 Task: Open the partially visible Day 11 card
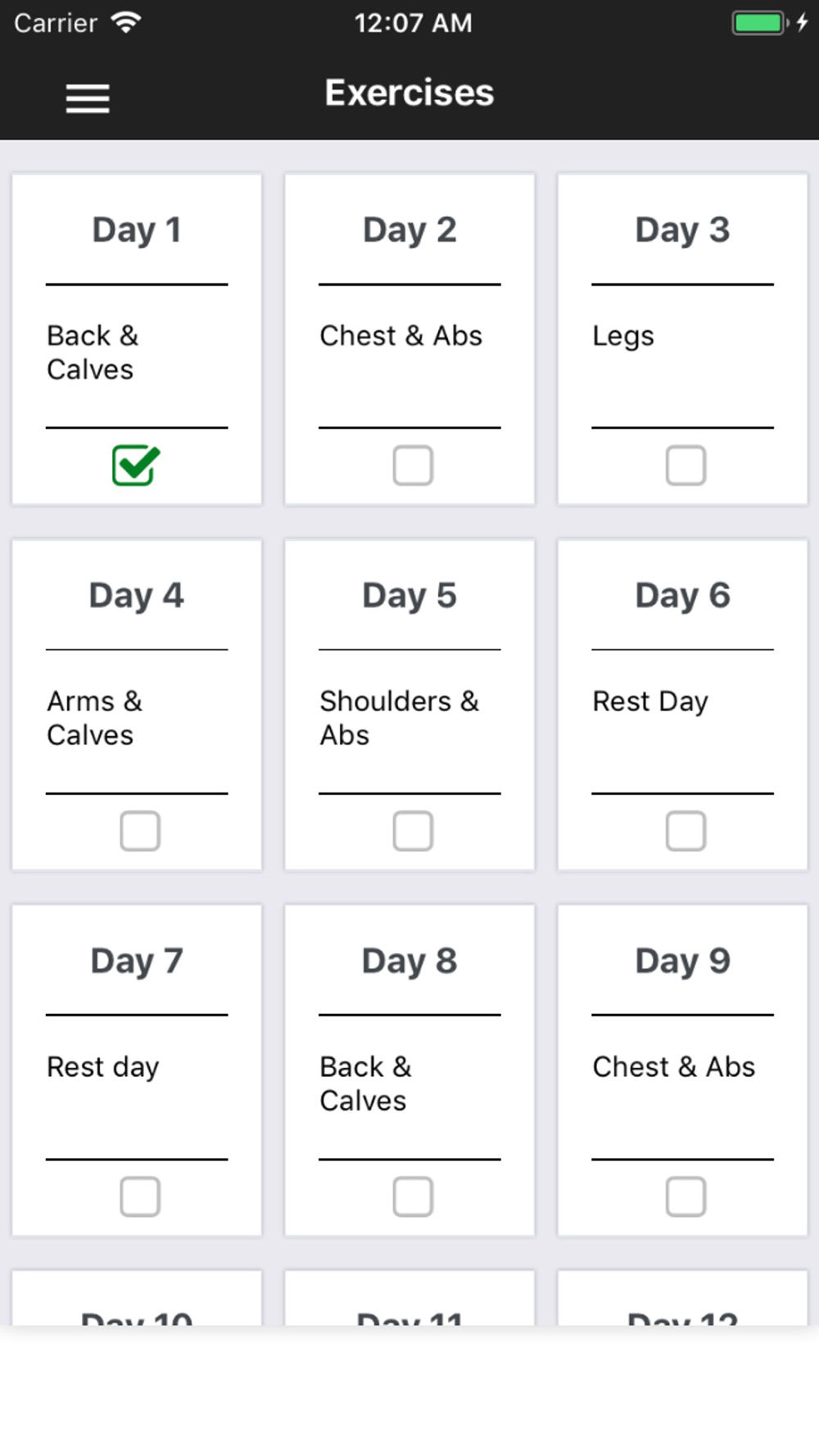point(409,1298)
